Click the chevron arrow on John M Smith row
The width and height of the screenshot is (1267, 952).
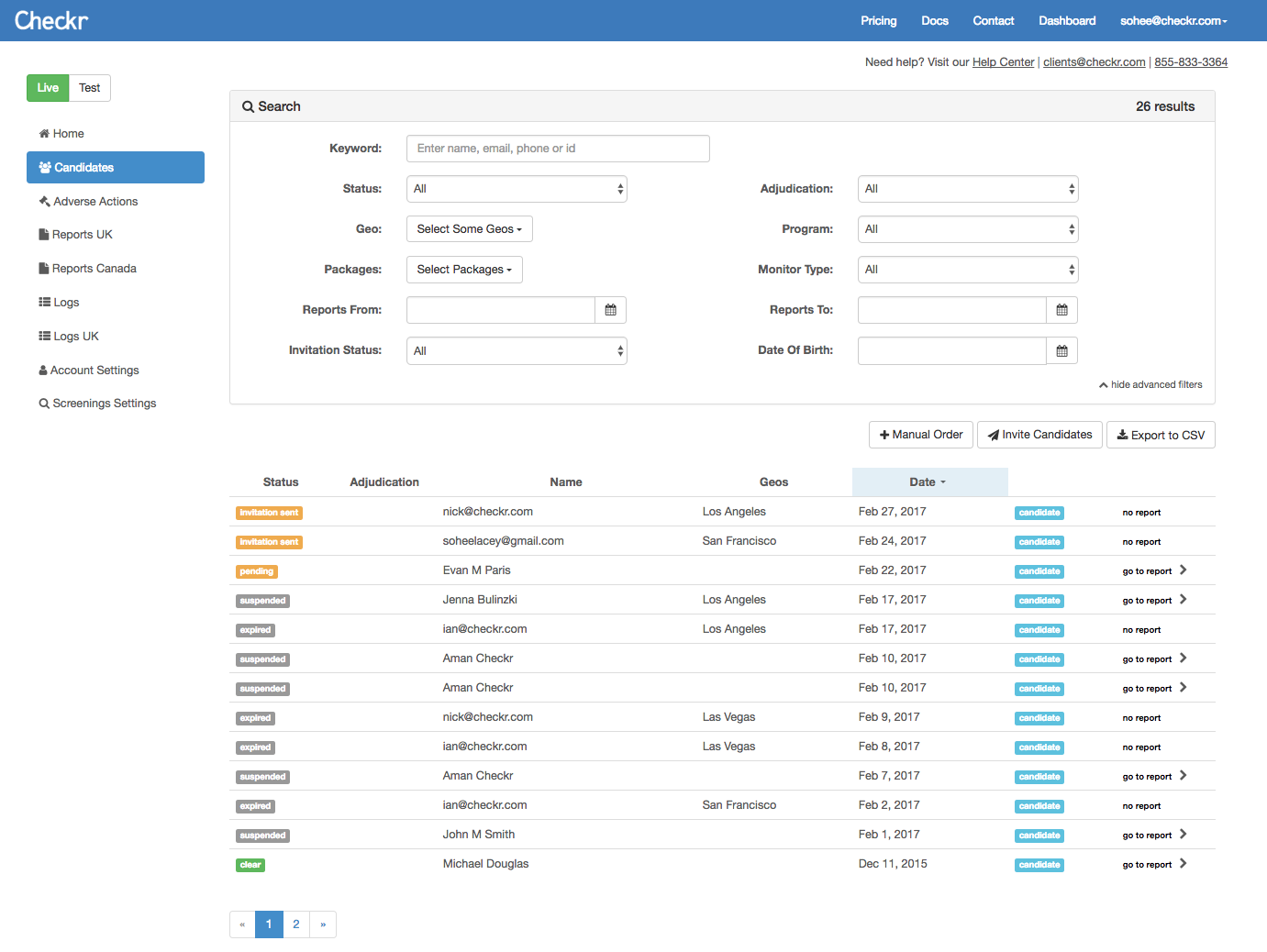(x=1184, y=835)
